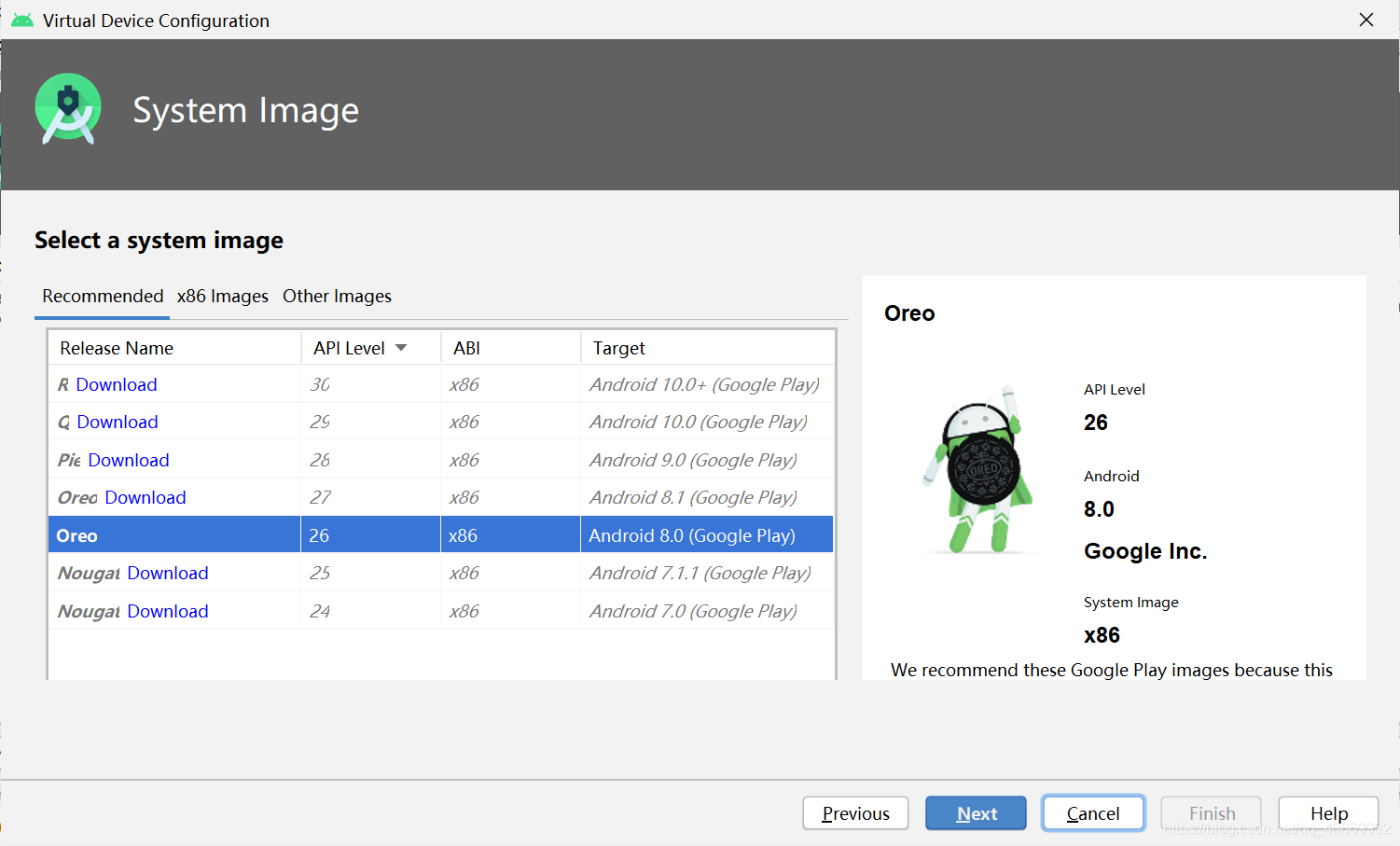Image resolution: width=1400 pixels, height=846 pixels.
Task: Download the R system image
Action: coord(117,384)
